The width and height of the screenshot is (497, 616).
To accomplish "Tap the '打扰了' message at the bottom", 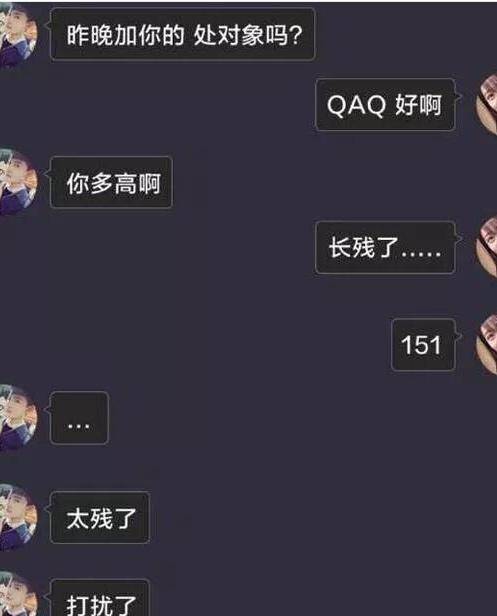I will pyautogui.click(x=100, y=598).
